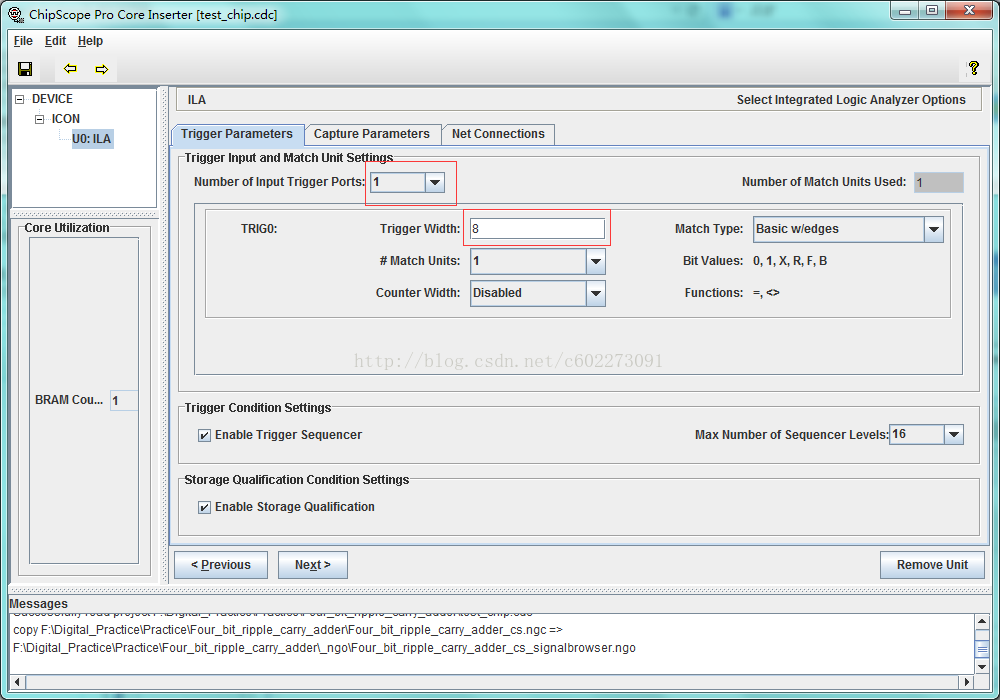Click the vertical scrollbar thumb in Messages

click(x=982, y=650)
